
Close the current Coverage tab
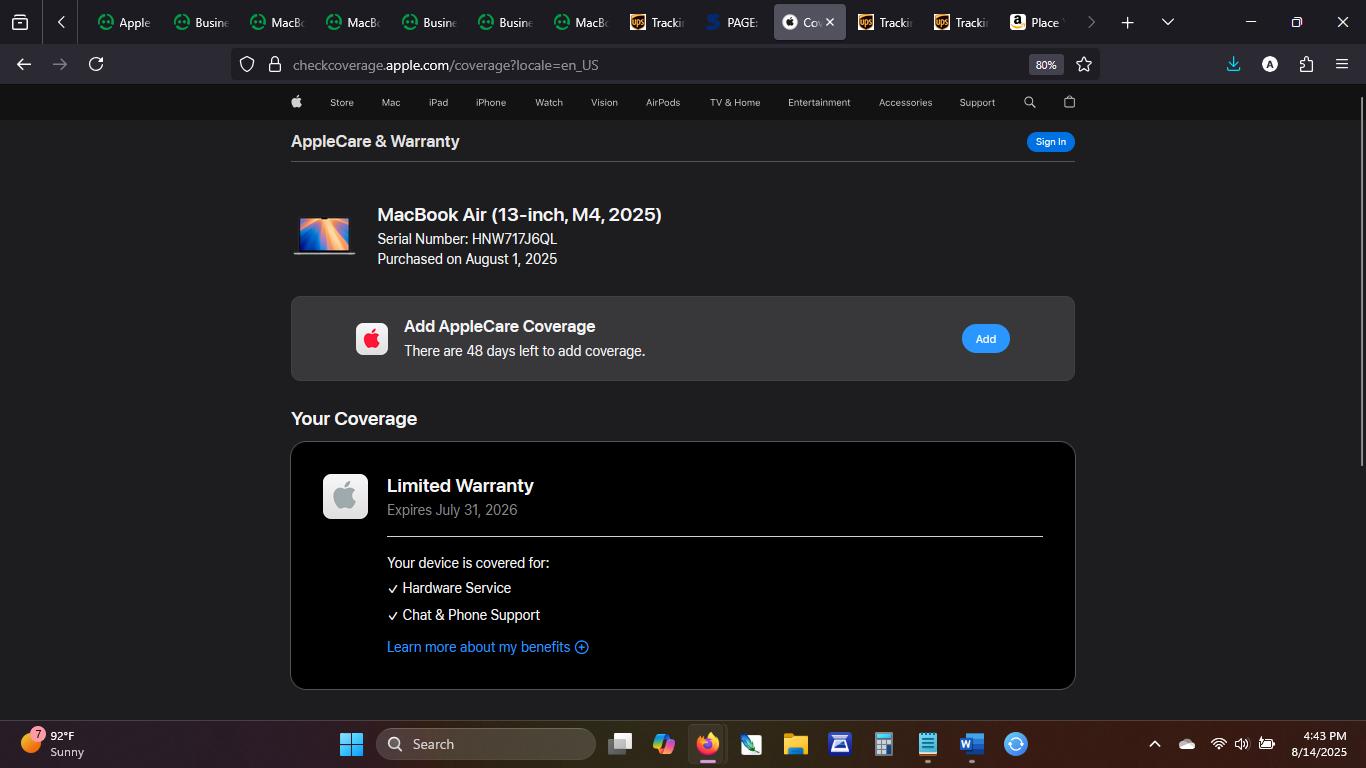click(829, 22)
